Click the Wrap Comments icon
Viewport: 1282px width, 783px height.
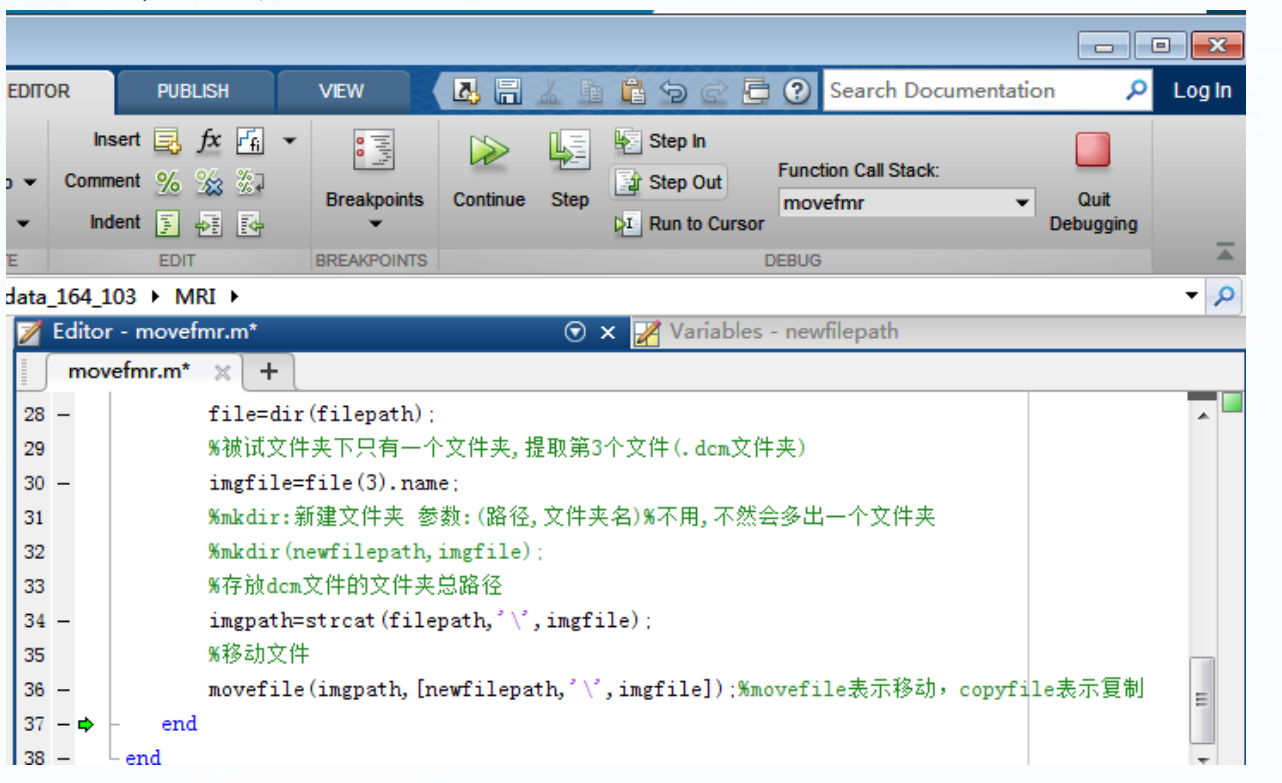(250, 182)
